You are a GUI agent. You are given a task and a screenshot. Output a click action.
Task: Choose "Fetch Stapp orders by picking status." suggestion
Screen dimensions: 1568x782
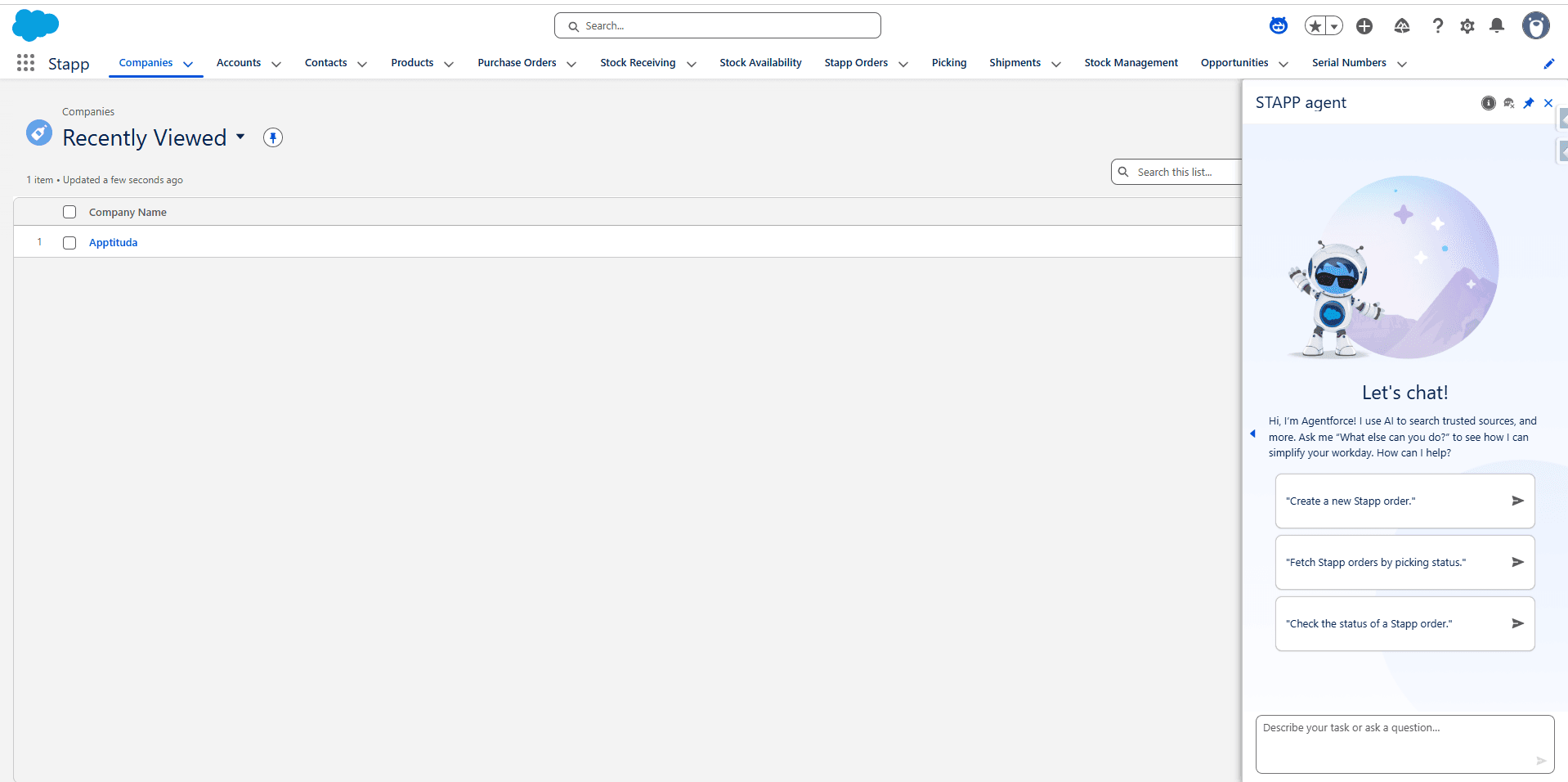pyautogui.click(x=1404, y=562)
